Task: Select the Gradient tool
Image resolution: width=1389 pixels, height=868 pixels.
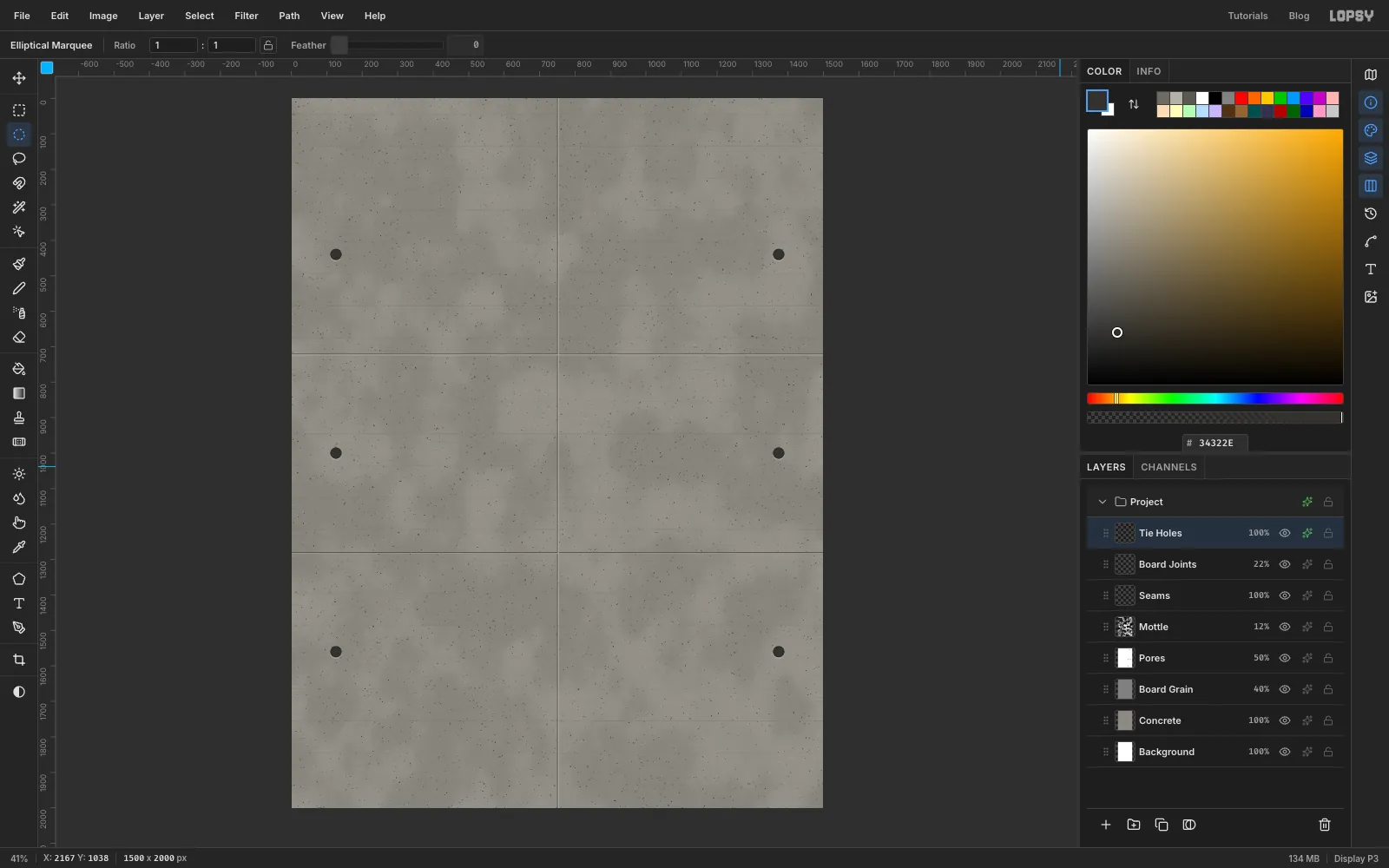Action: (19, 393)
